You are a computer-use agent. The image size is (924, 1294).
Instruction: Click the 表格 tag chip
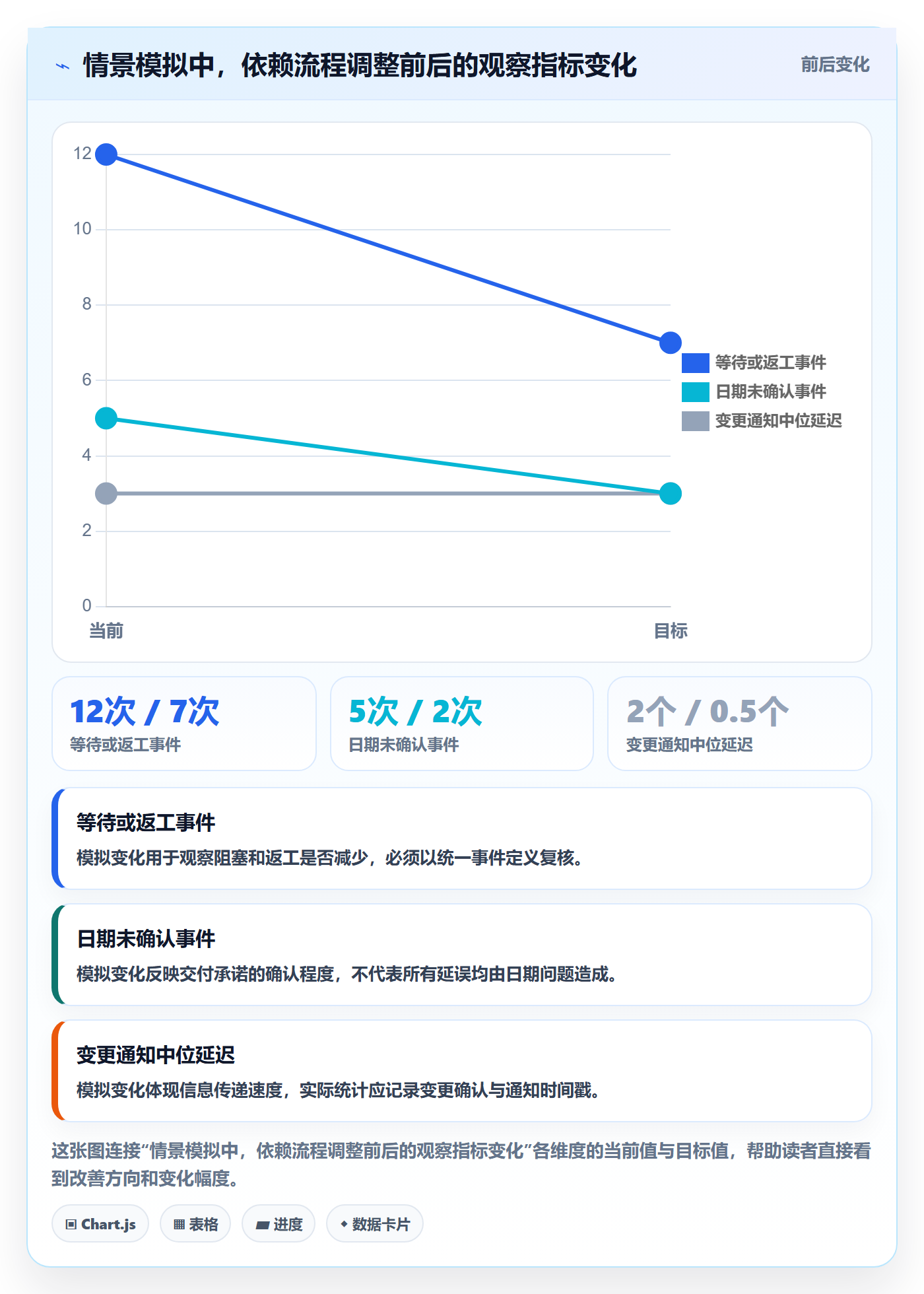click(195, 1224)
